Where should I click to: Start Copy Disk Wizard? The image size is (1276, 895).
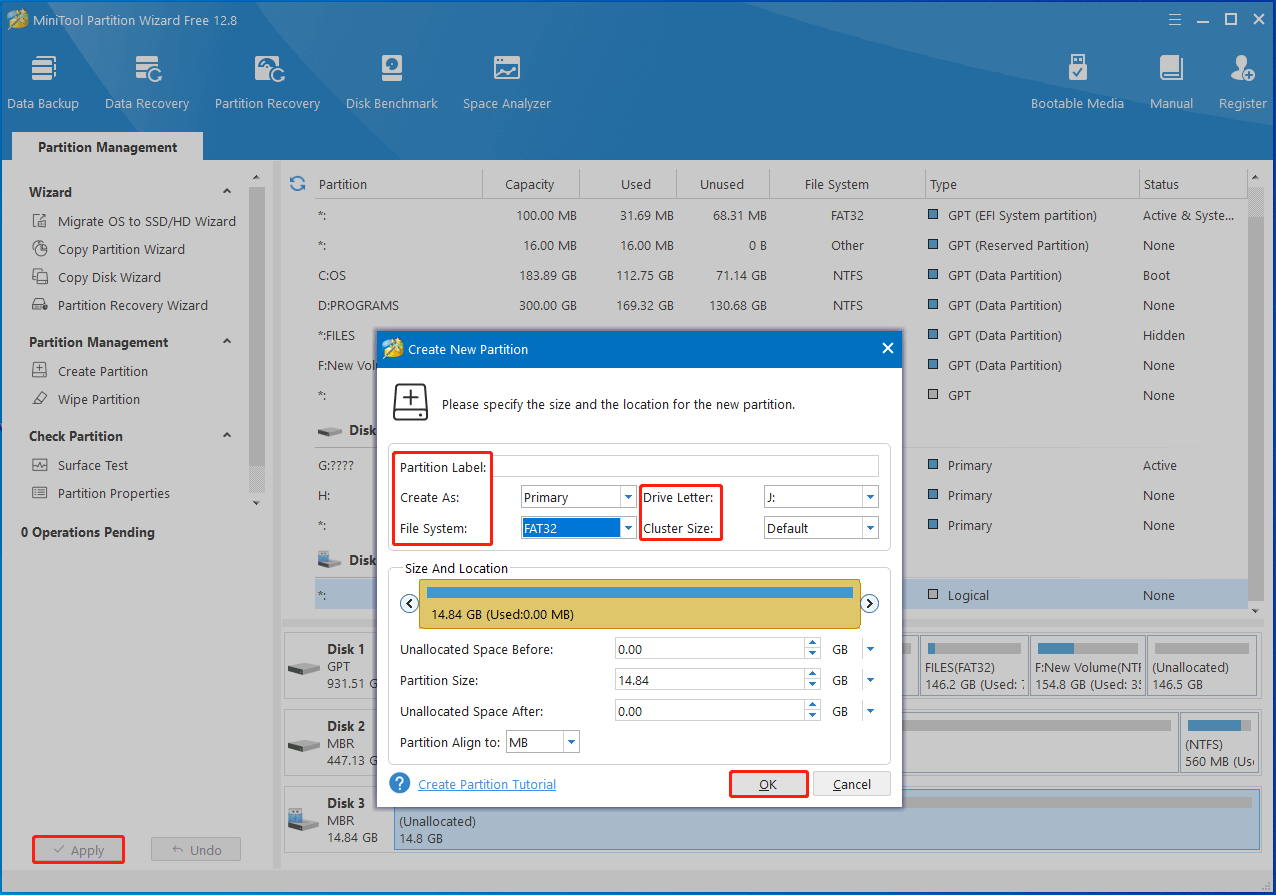click(x=109, y=277)
